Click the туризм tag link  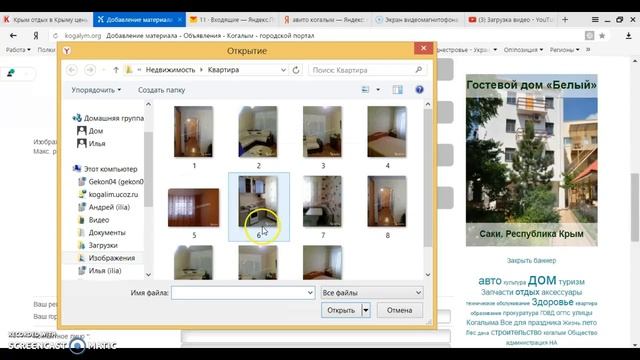pyautogui.click(x=571, y=282)
